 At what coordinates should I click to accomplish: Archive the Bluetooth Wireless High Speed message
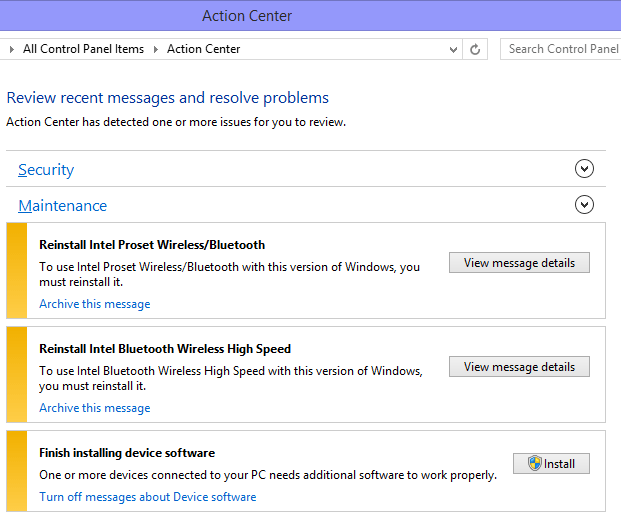pos(95,408)
